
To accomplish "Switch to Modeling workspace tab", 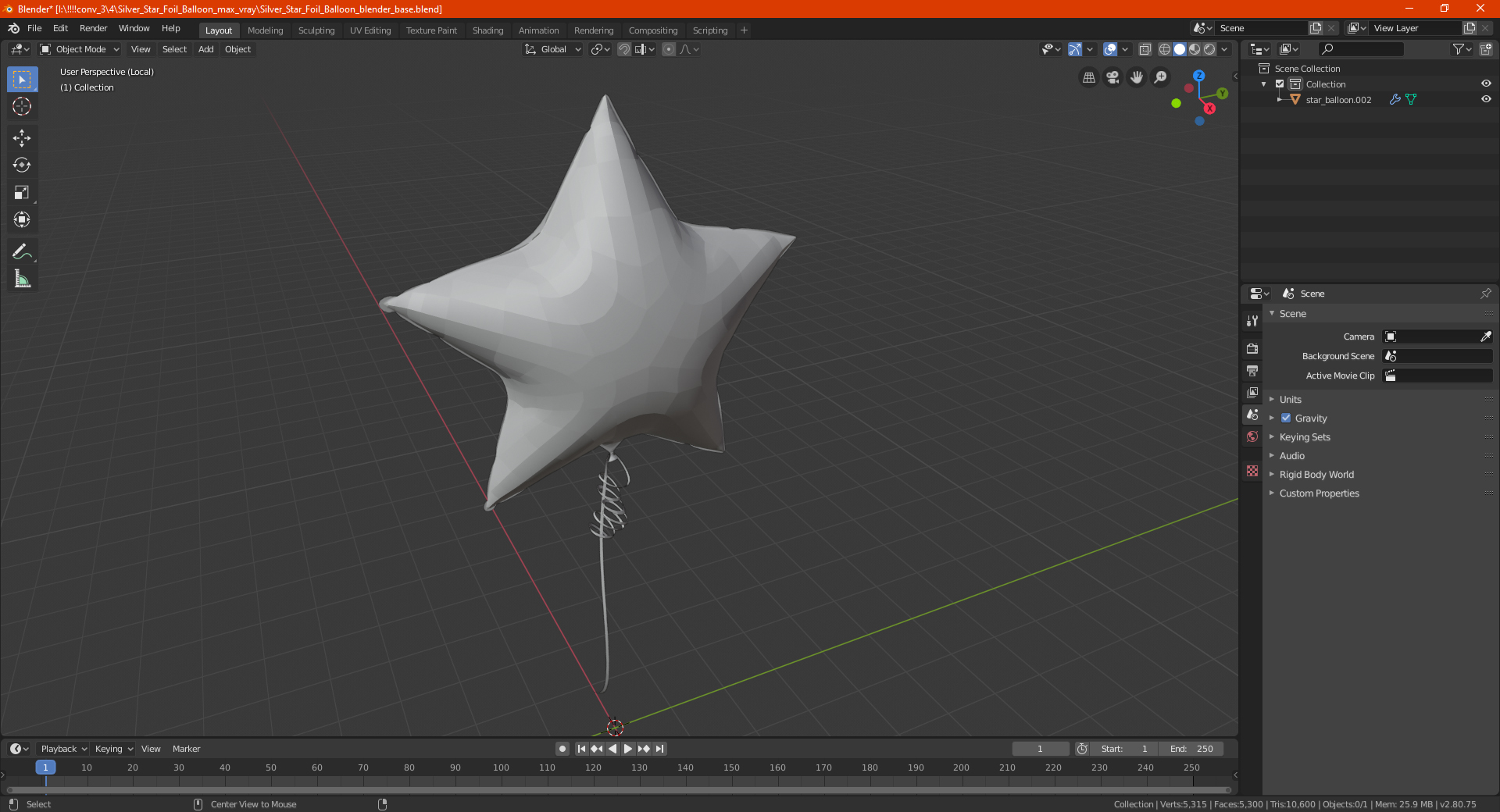I will click(265, 30).
